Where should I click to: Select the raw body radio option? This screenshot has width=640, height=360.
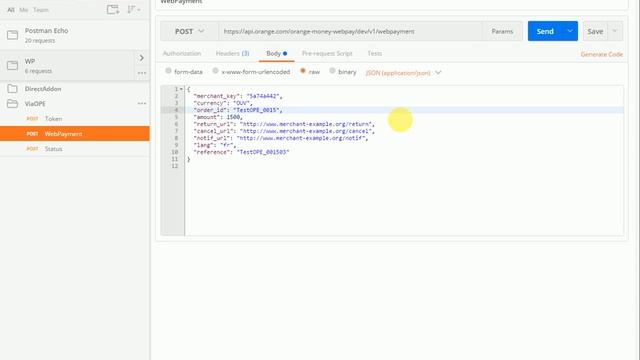click(x=303, y=71)
